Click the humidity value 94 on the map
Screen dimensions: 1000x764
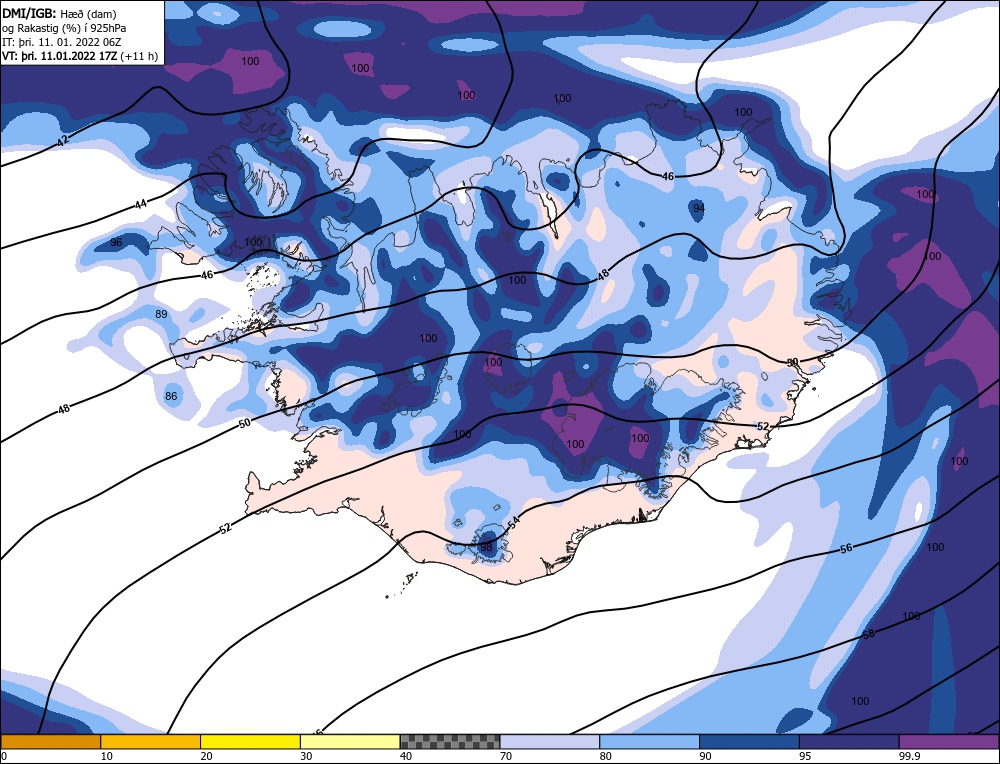(x=699, y=208)
